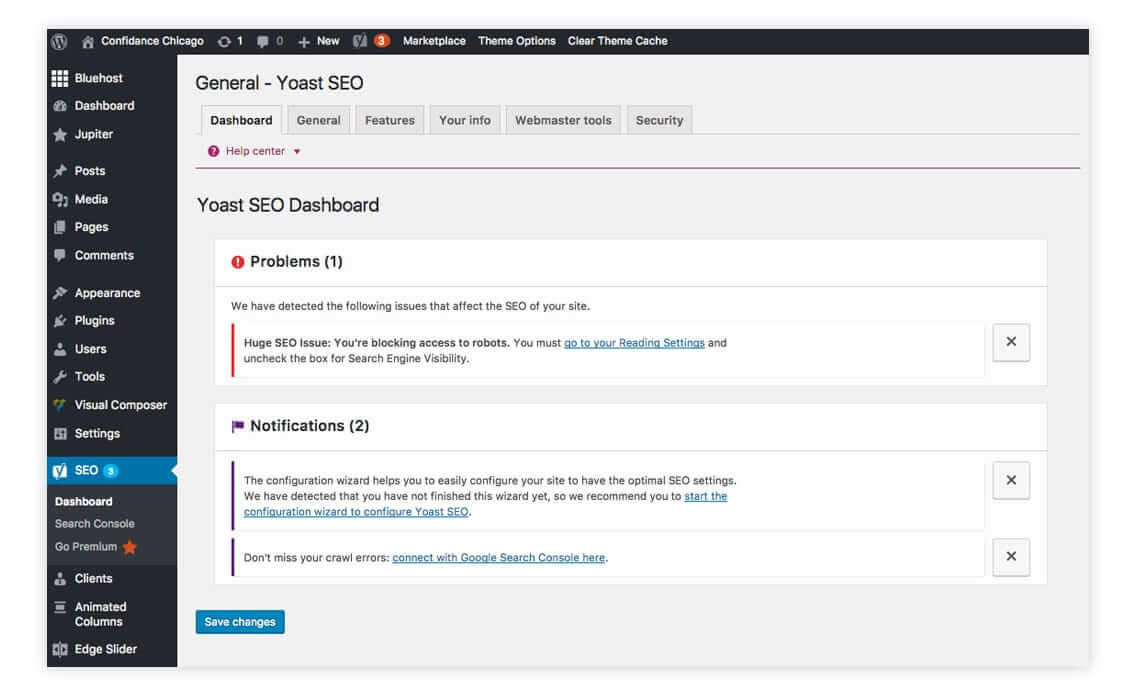Click the Help center question mark icon

[214, 151]
